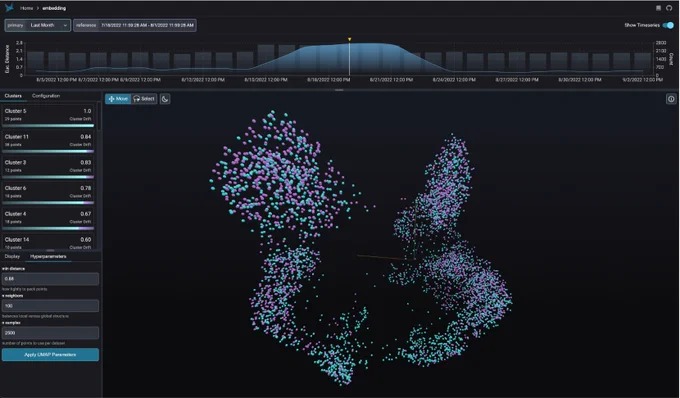Click the 8/12/2022 12:00 PM axis label

click(x=203, y=80)
